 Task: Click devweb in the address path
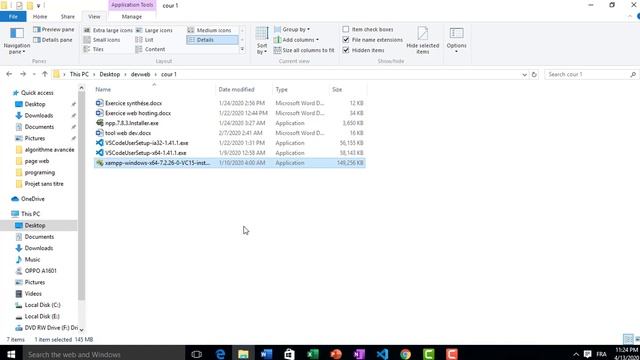tap(140, 74)
